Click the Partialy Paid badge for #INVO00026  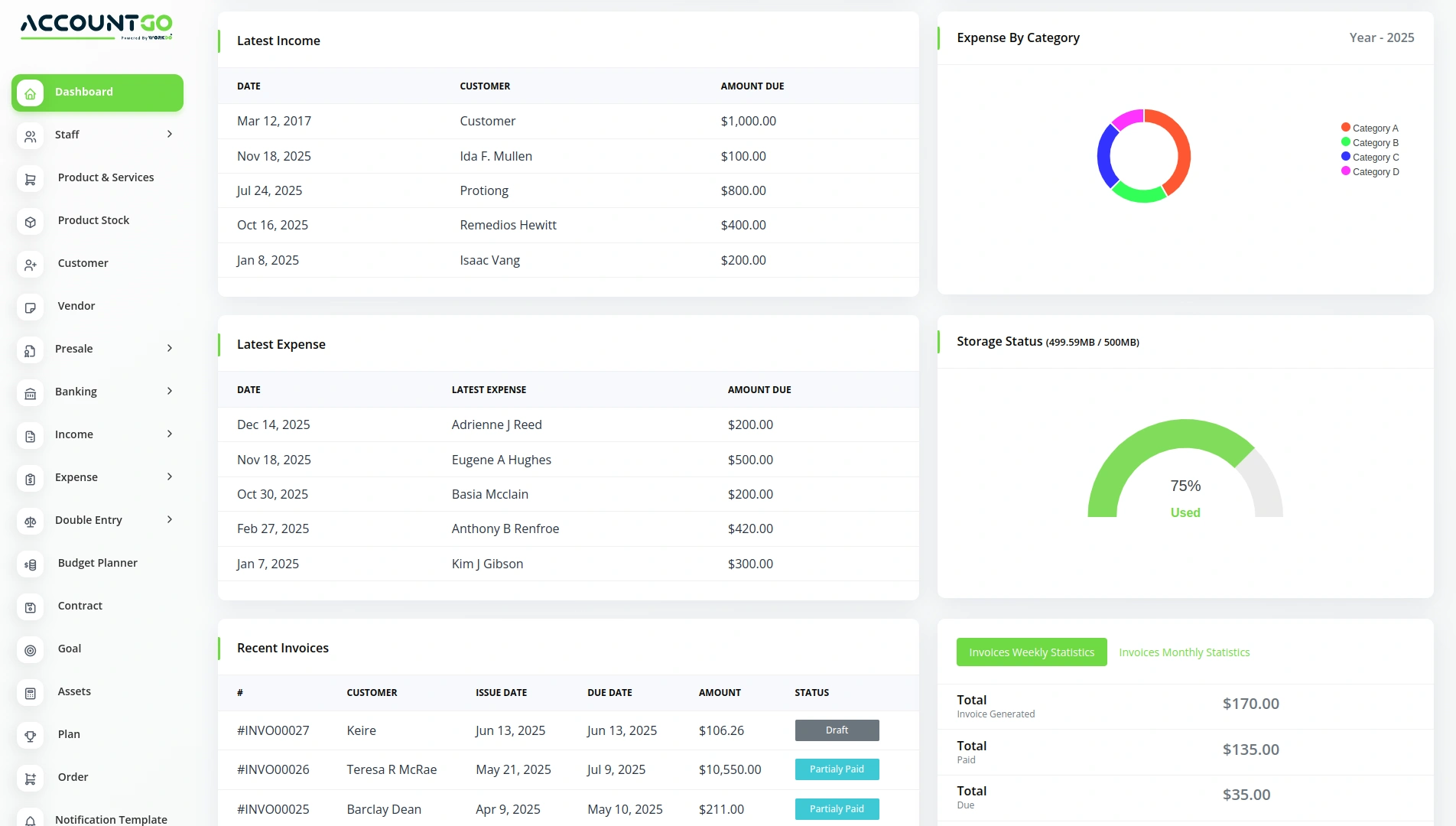tap(837, 769)
